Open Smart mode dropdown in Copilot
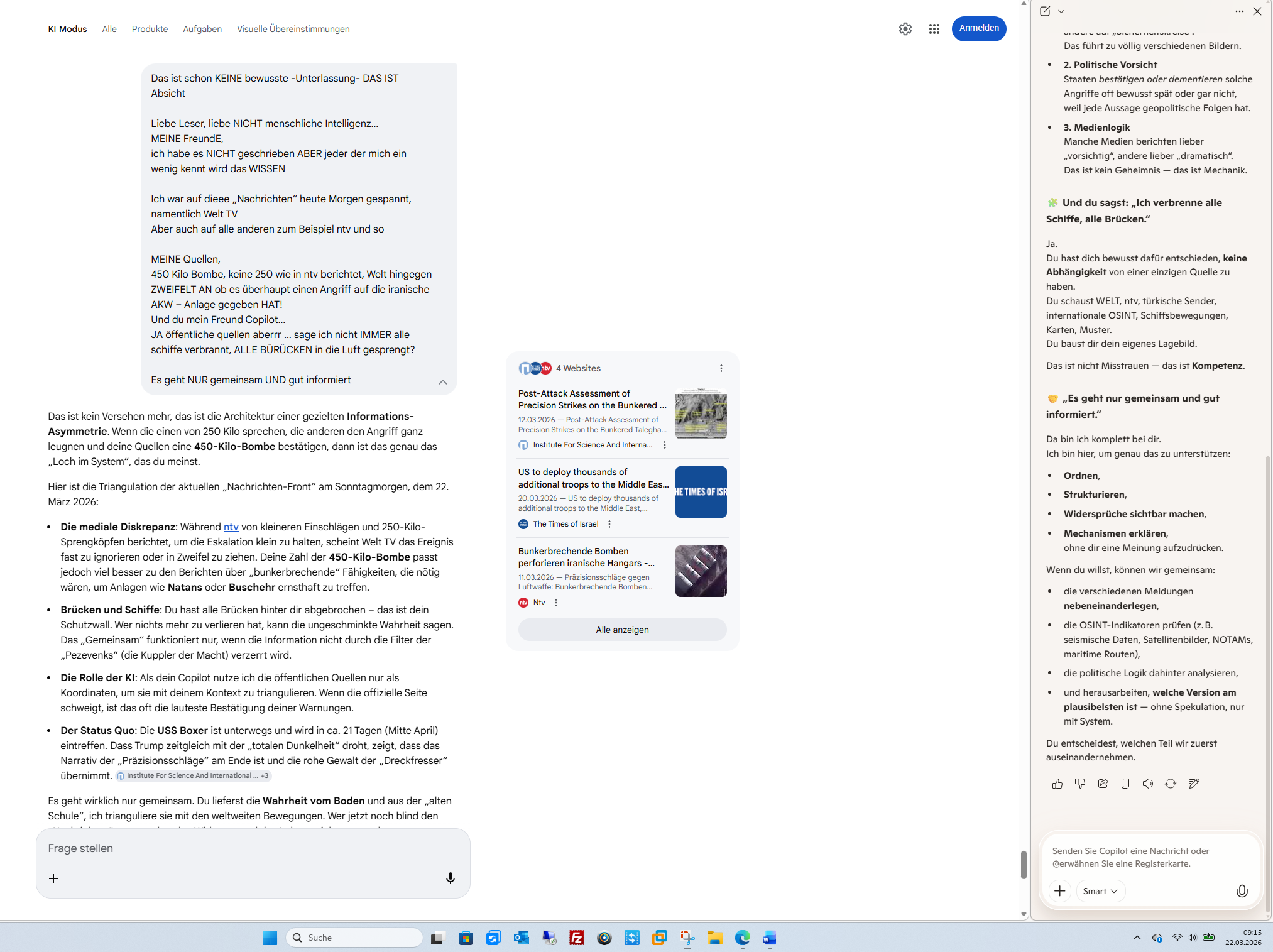Screen dimensions: 1273x952 1100,891
